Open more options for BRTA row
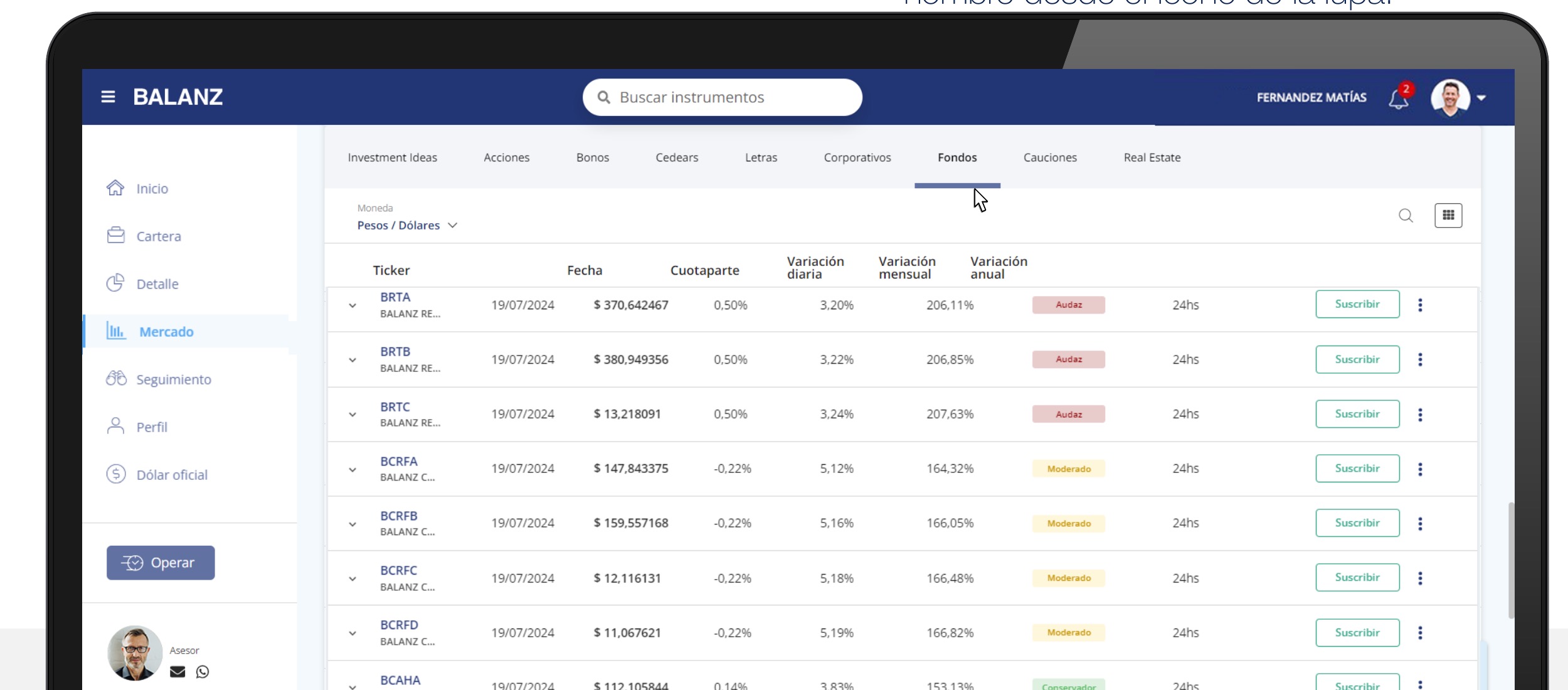1568x690 pixels. coord(1420,305)
